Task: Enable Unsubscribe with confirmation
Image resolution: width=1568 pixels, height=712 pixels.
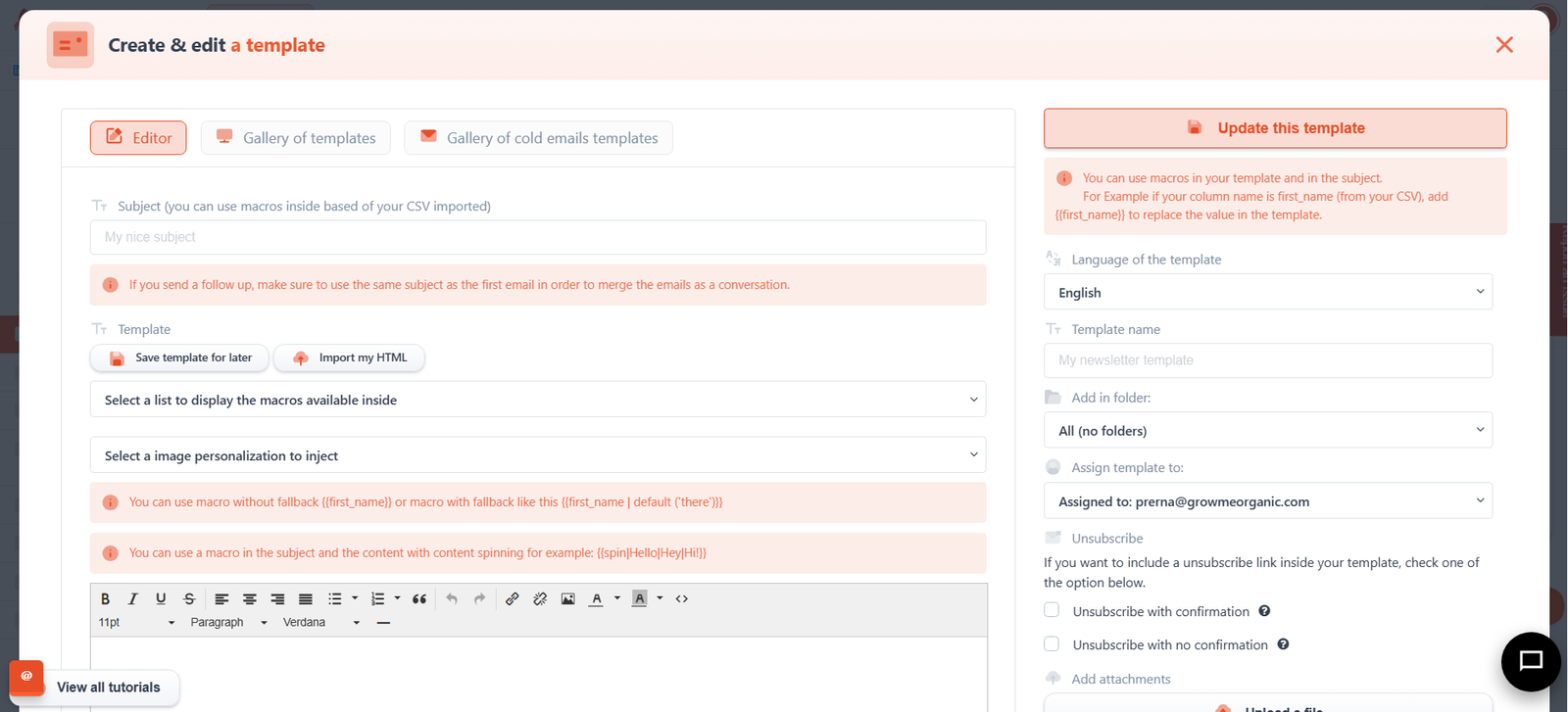Action: (x=1052, y=610)
